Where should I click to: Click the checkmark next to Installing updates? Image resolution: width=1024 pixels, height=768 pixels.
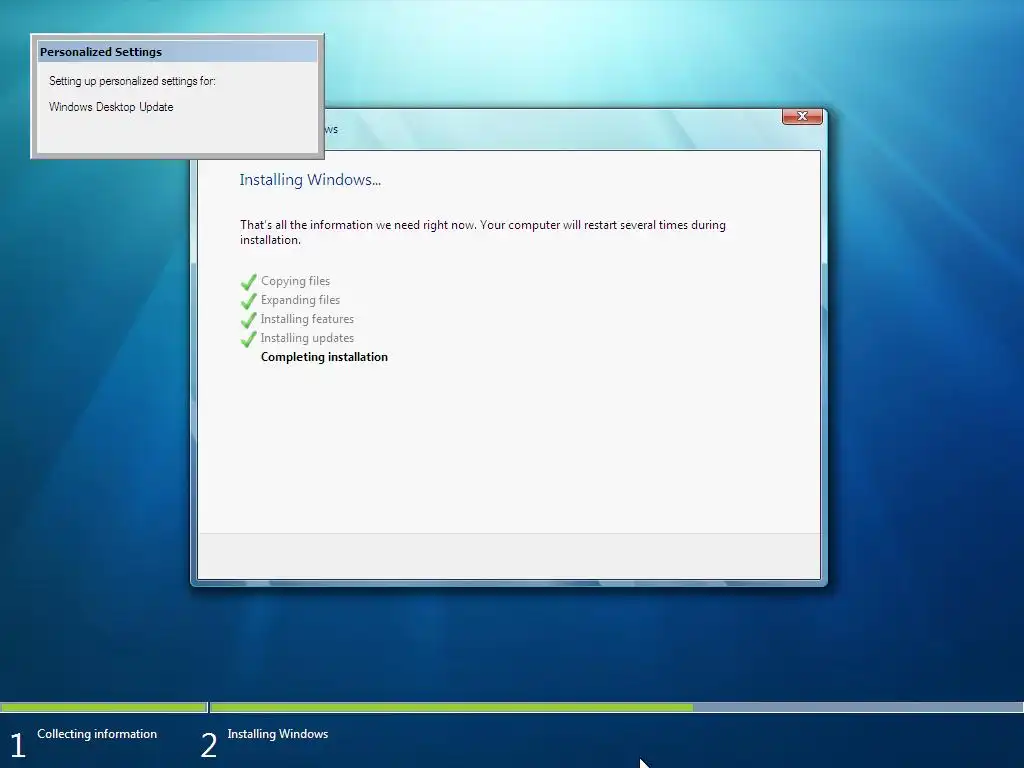click(249, 339)
